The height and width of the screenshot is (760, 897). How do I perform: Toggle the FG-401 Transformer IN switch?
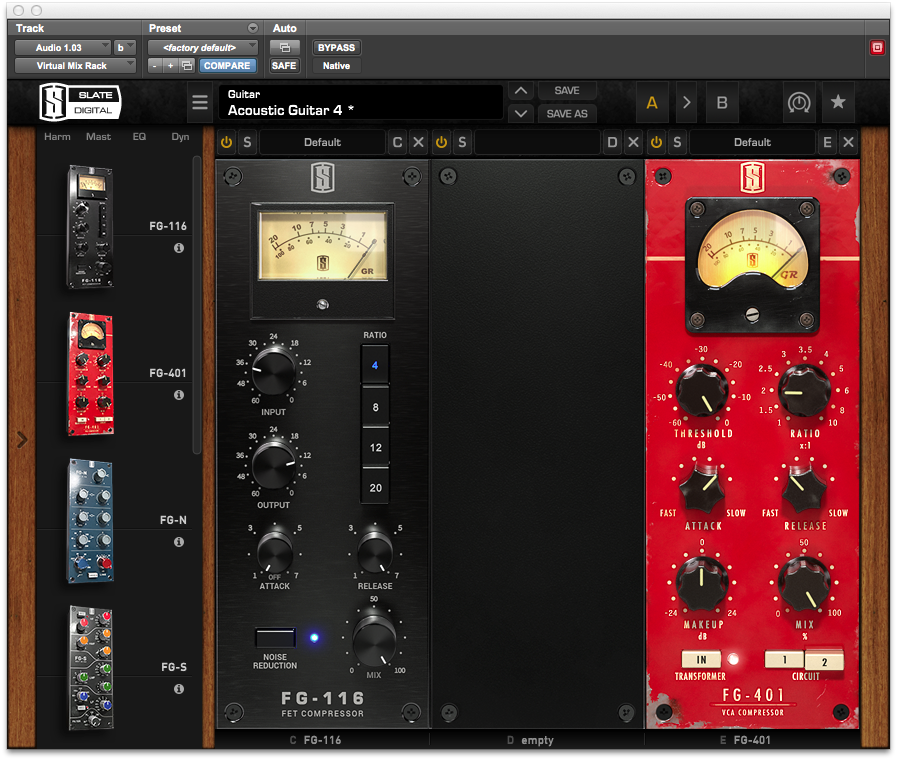(x=701, y=659)
